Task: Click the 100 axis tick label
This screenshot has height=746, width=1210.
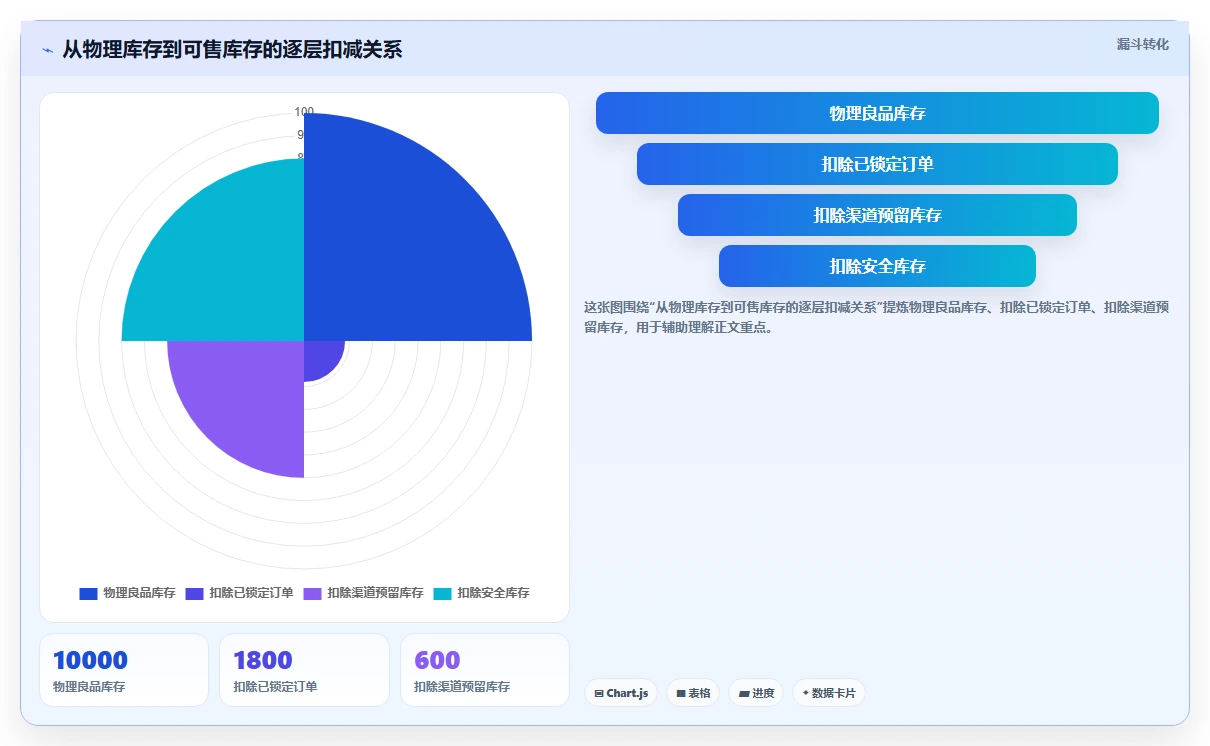Action: point(304,112)
